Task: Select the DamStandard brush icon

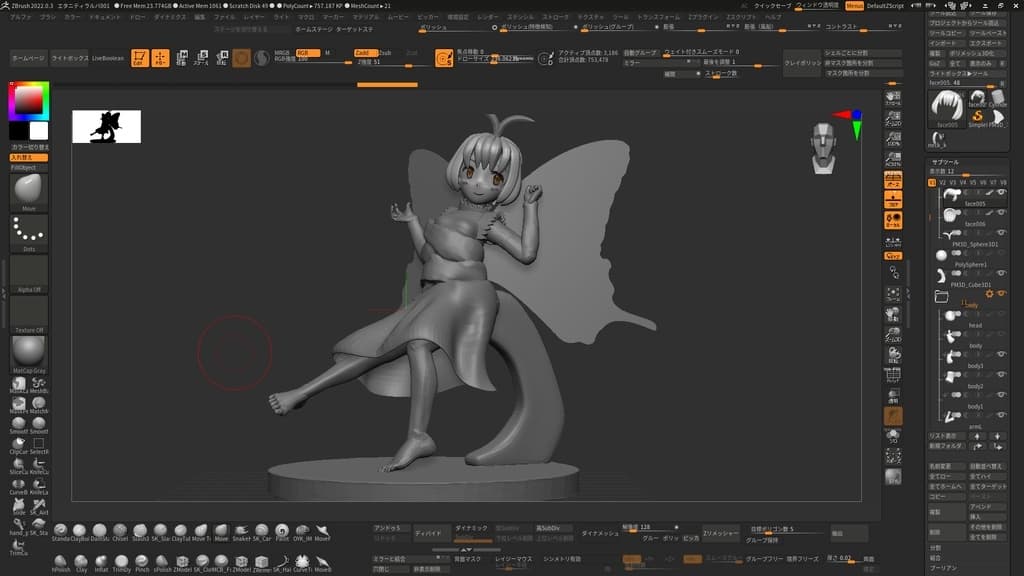Action: 100,532
